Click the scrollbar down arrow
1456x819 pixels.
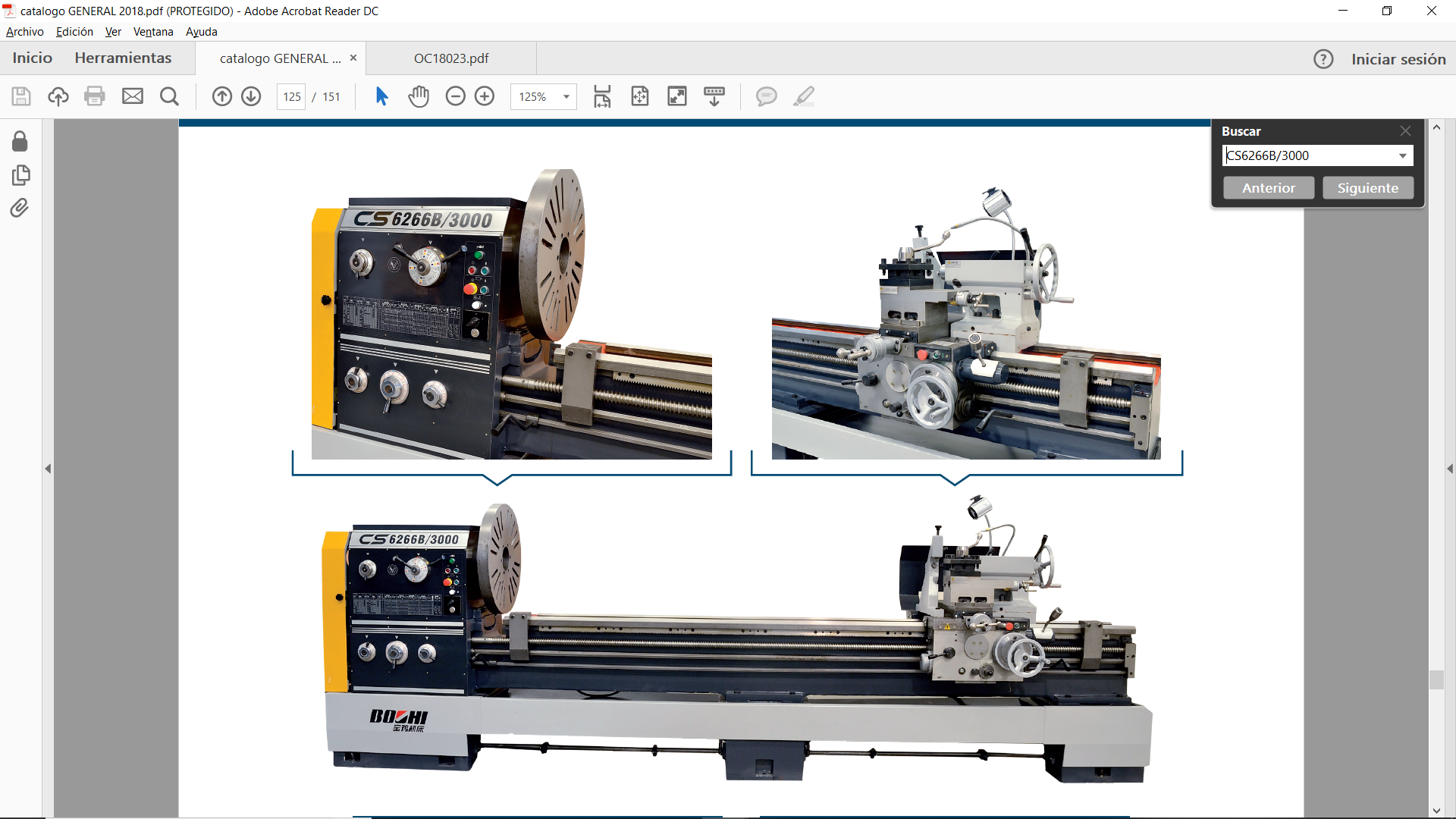point(1436,811)
